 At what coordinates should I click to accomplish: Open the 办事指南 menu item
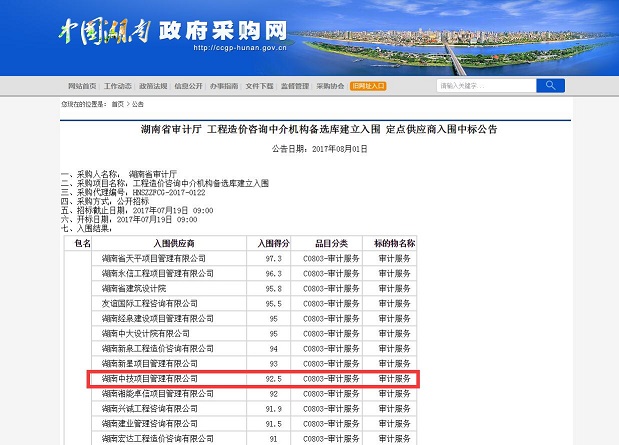coord(224,86)
